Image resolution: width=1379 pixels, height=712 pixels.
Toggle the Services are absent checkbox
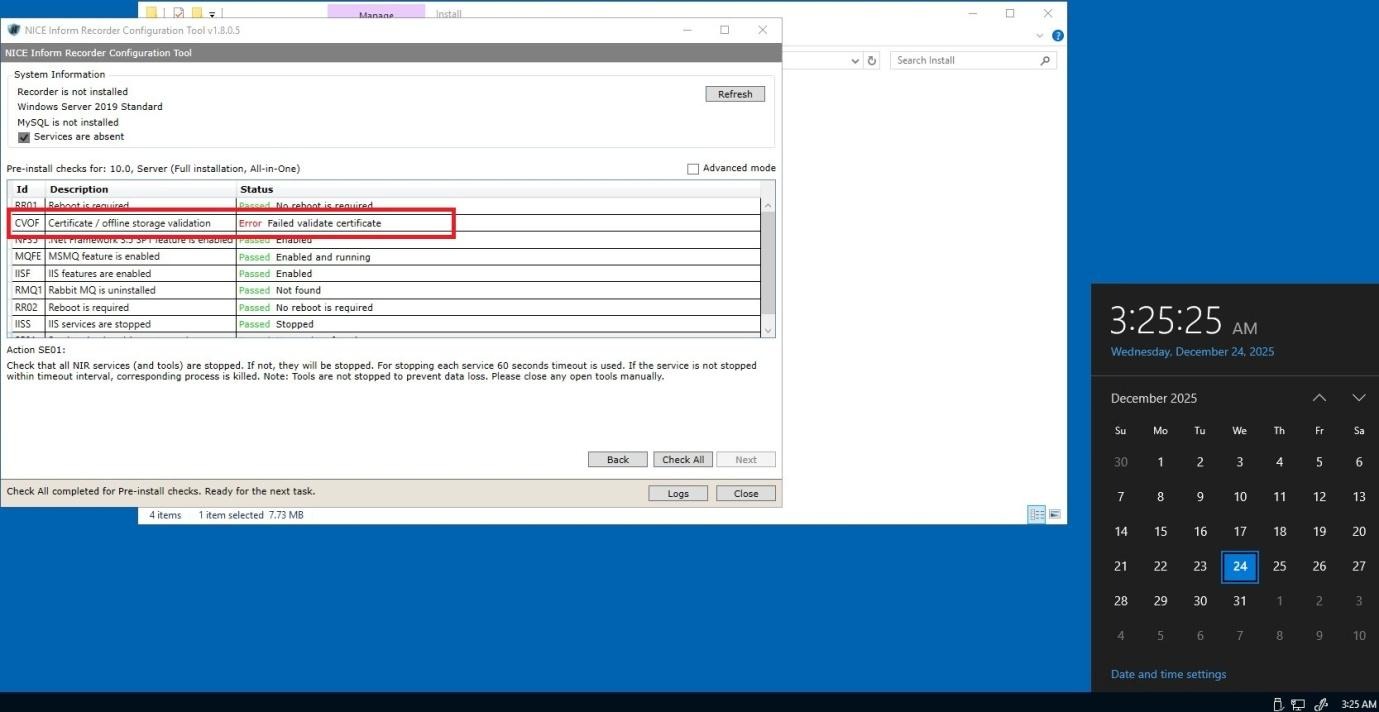(24, 137)
